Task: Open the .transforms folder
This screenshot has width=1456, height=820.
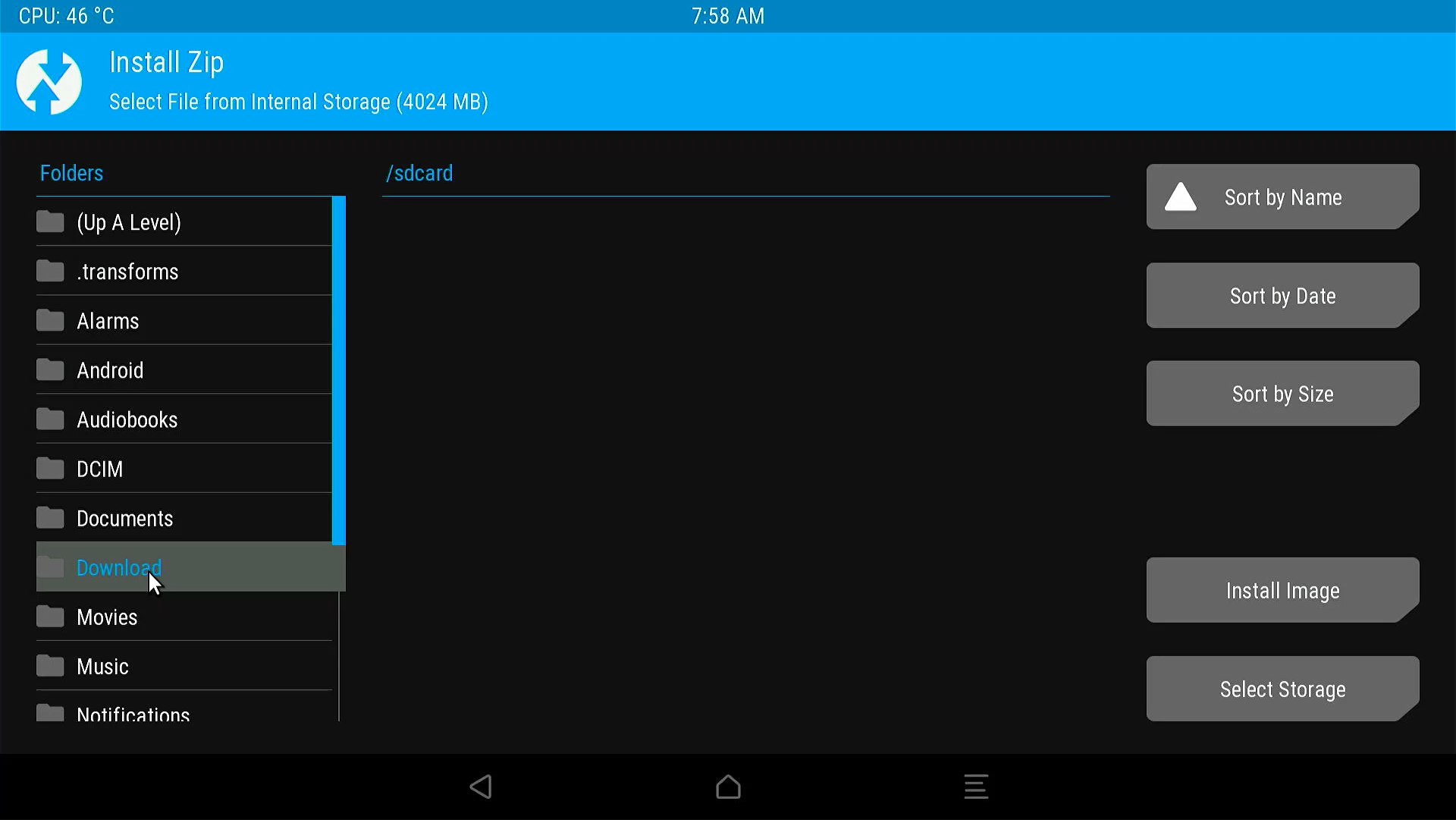Action: coord(127,272)
